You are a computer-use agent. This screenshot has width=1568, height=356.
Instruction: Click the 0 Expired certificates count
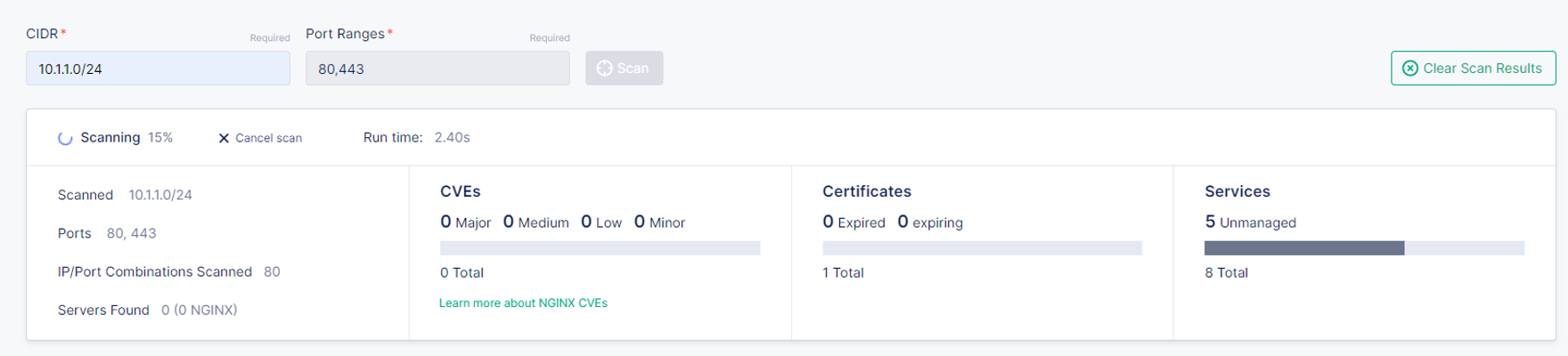(853, 222)
